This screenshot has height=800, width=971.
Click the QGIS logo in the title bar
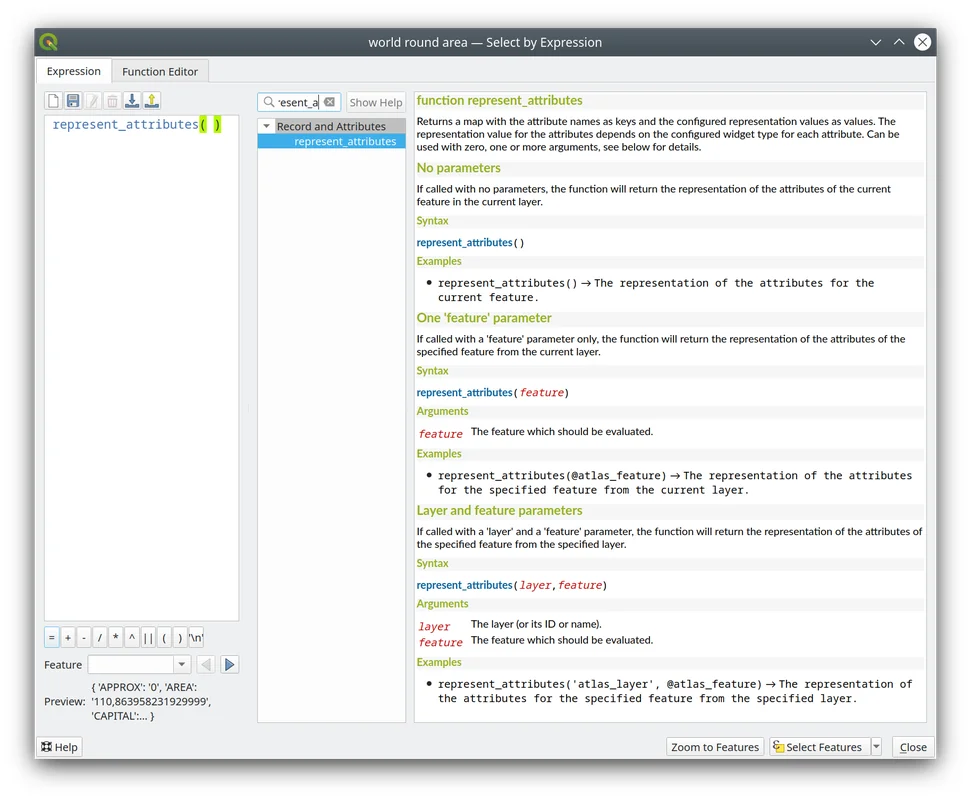48,42
